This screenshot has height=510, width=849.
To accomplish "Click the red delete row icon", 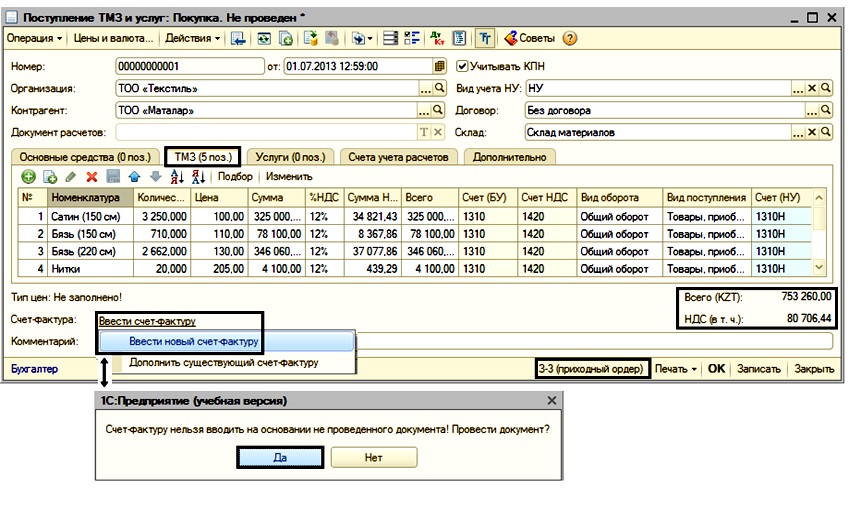I will coord(91,177).
